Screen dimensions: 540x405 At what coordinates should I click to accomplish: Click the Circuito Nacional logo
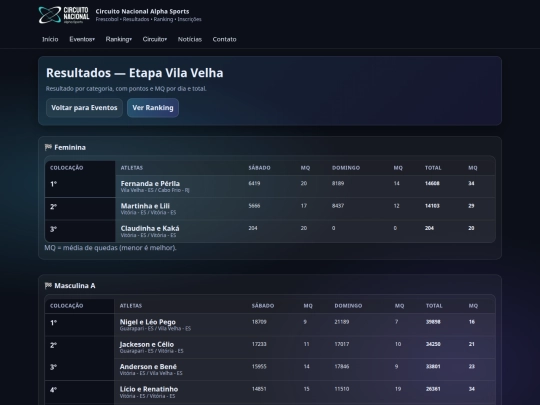click(x=64, y=15)
